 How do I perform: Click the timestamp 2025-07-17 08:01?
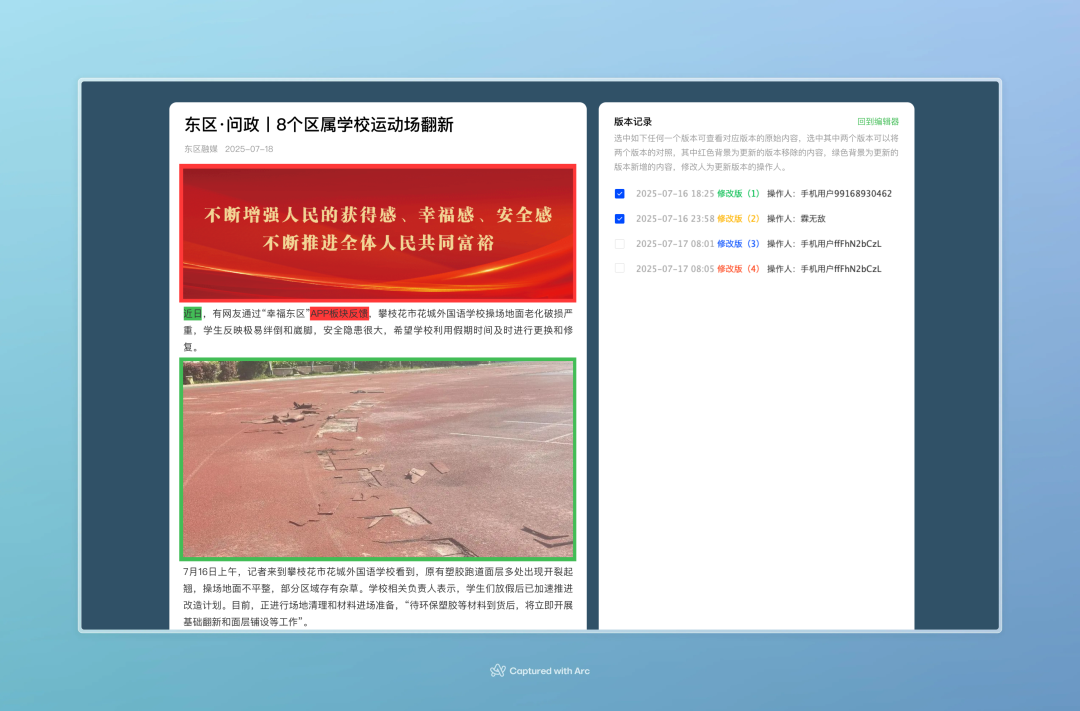(x=674, y=244)
